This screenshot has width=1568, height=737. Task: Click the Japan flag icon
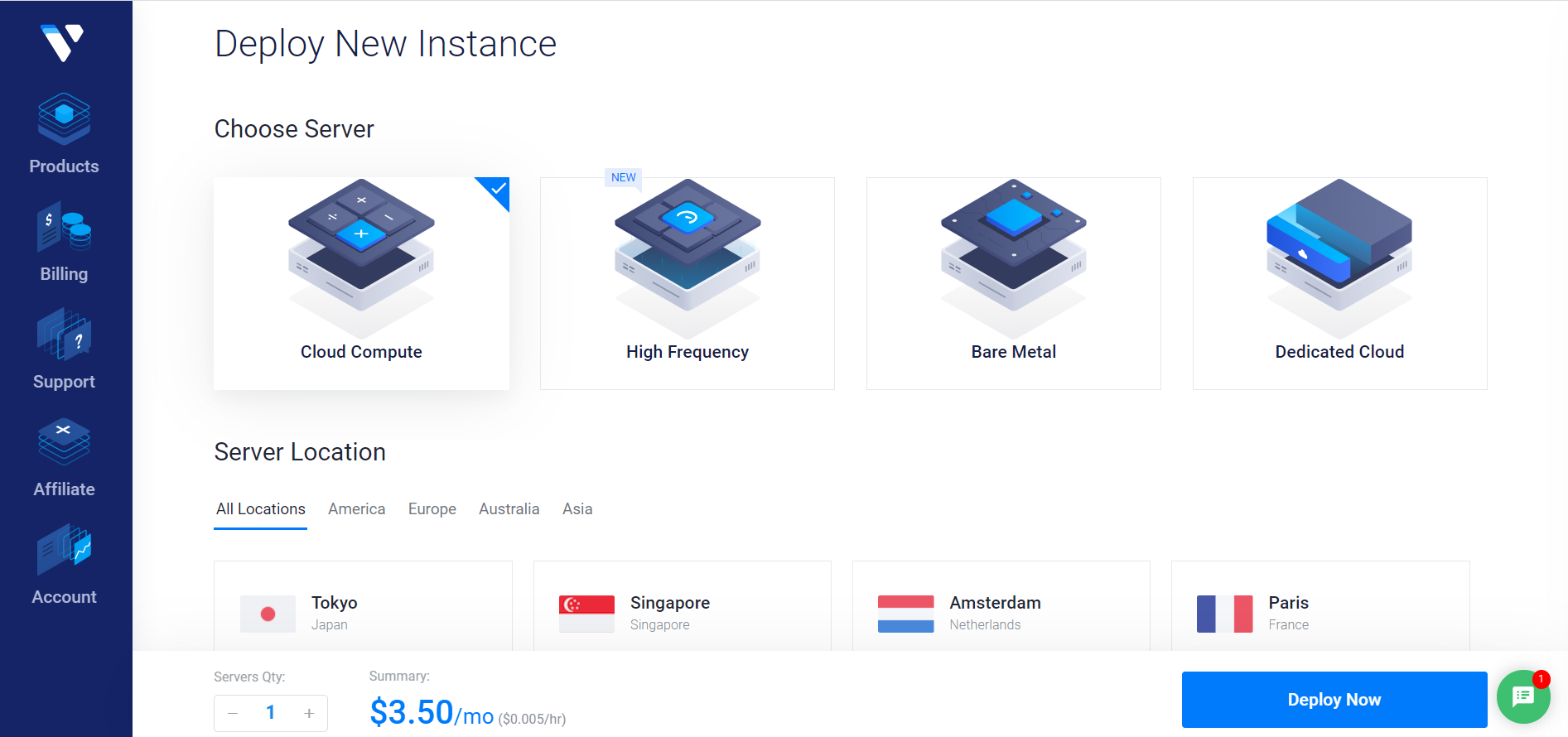pos(268,614)
